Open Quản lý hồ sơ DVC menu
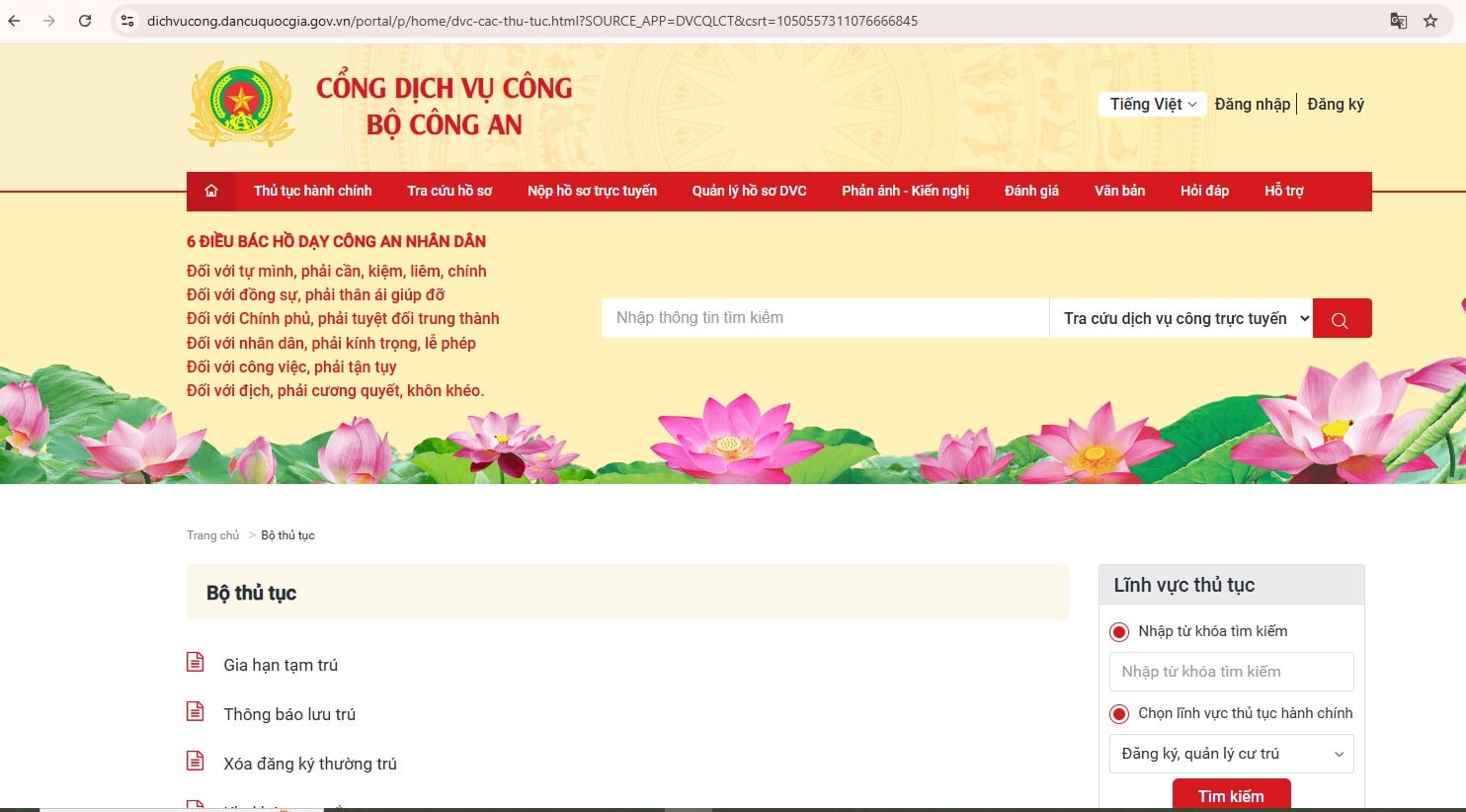The image size is (1466, 812). (749, 191)
